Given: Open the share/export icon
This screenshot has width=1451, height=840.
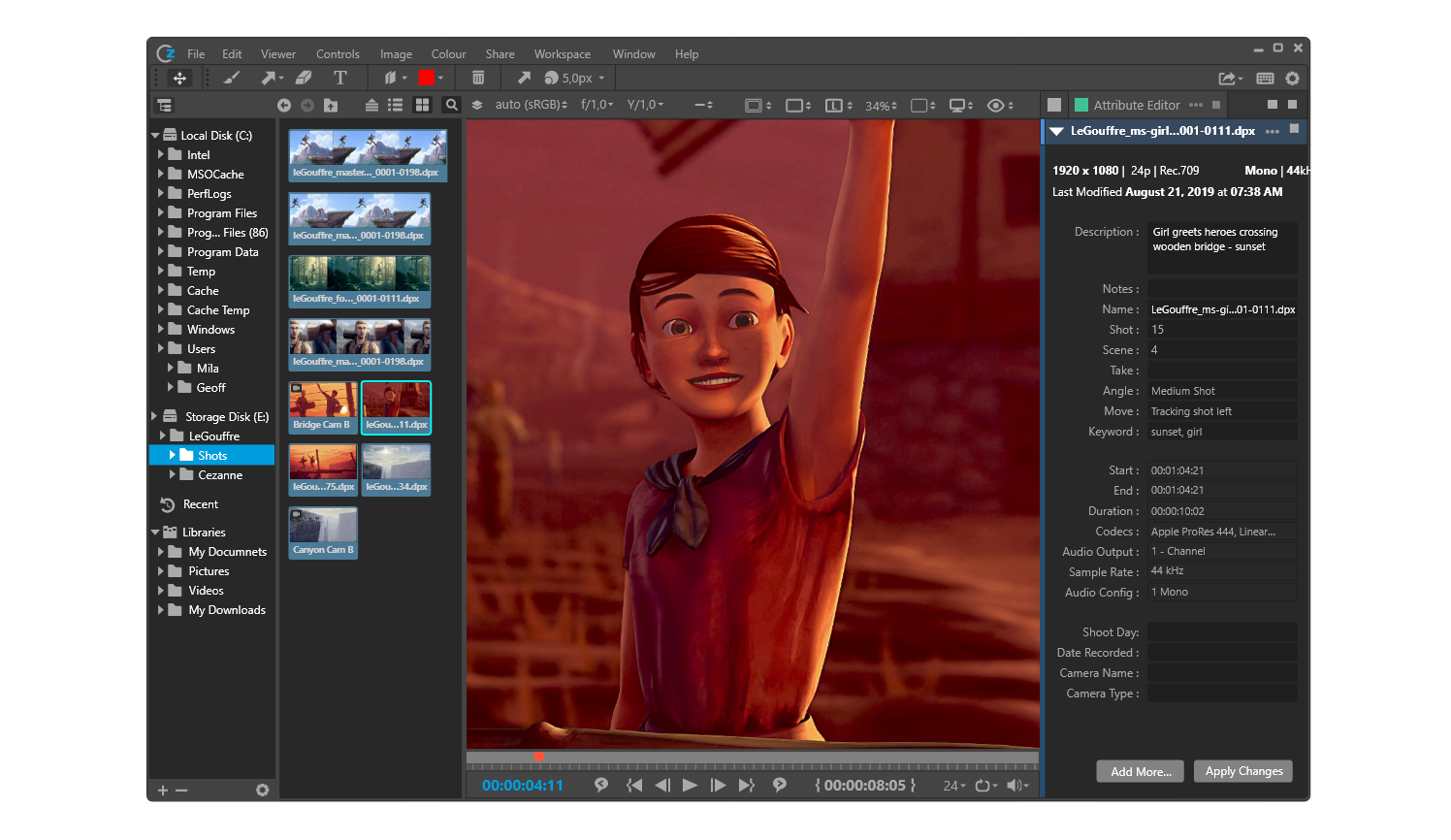Looking at the screenshot, I should click(1230, 79).
